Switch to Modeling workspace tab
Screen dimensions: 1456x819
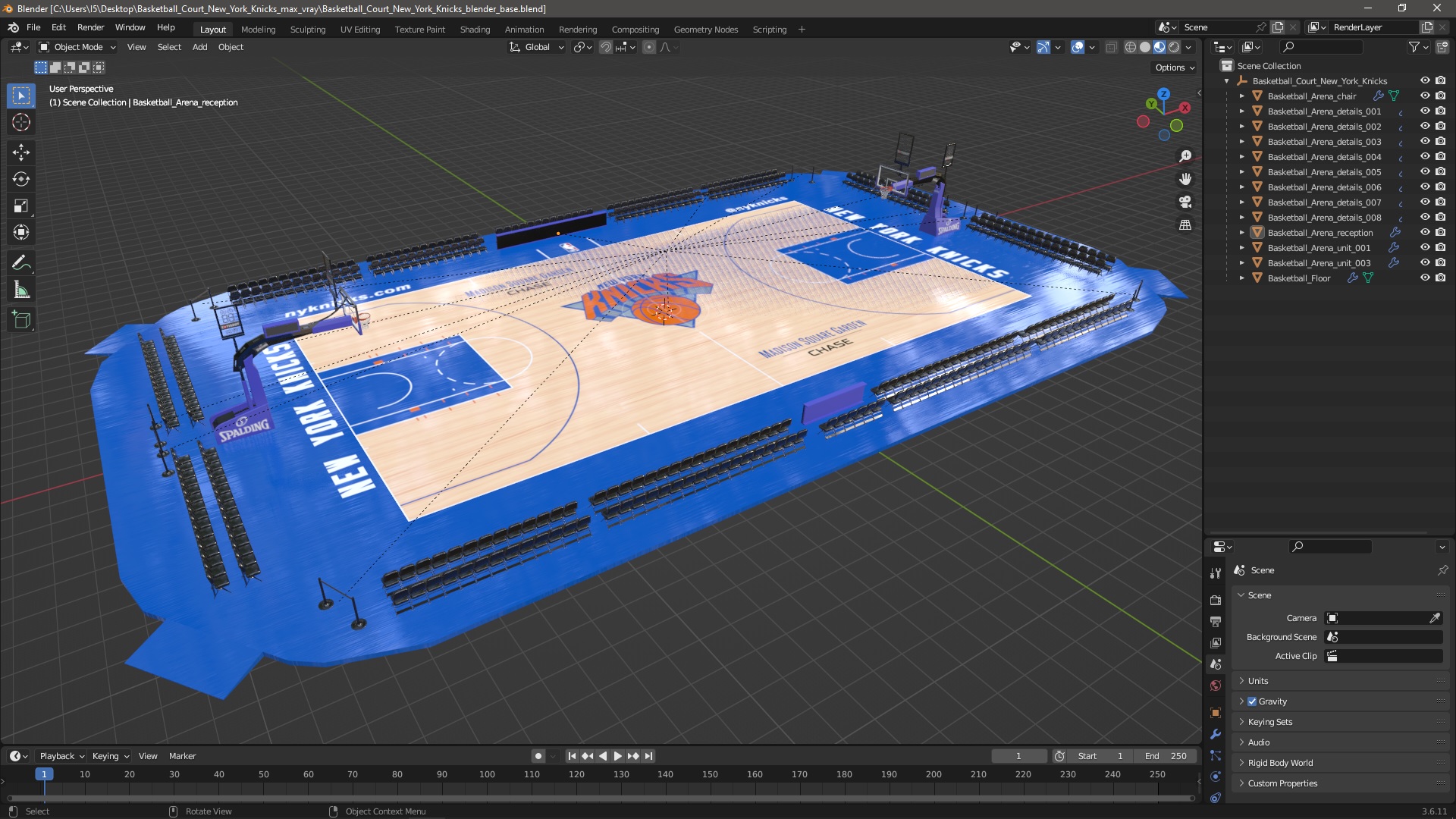[258, 30]
